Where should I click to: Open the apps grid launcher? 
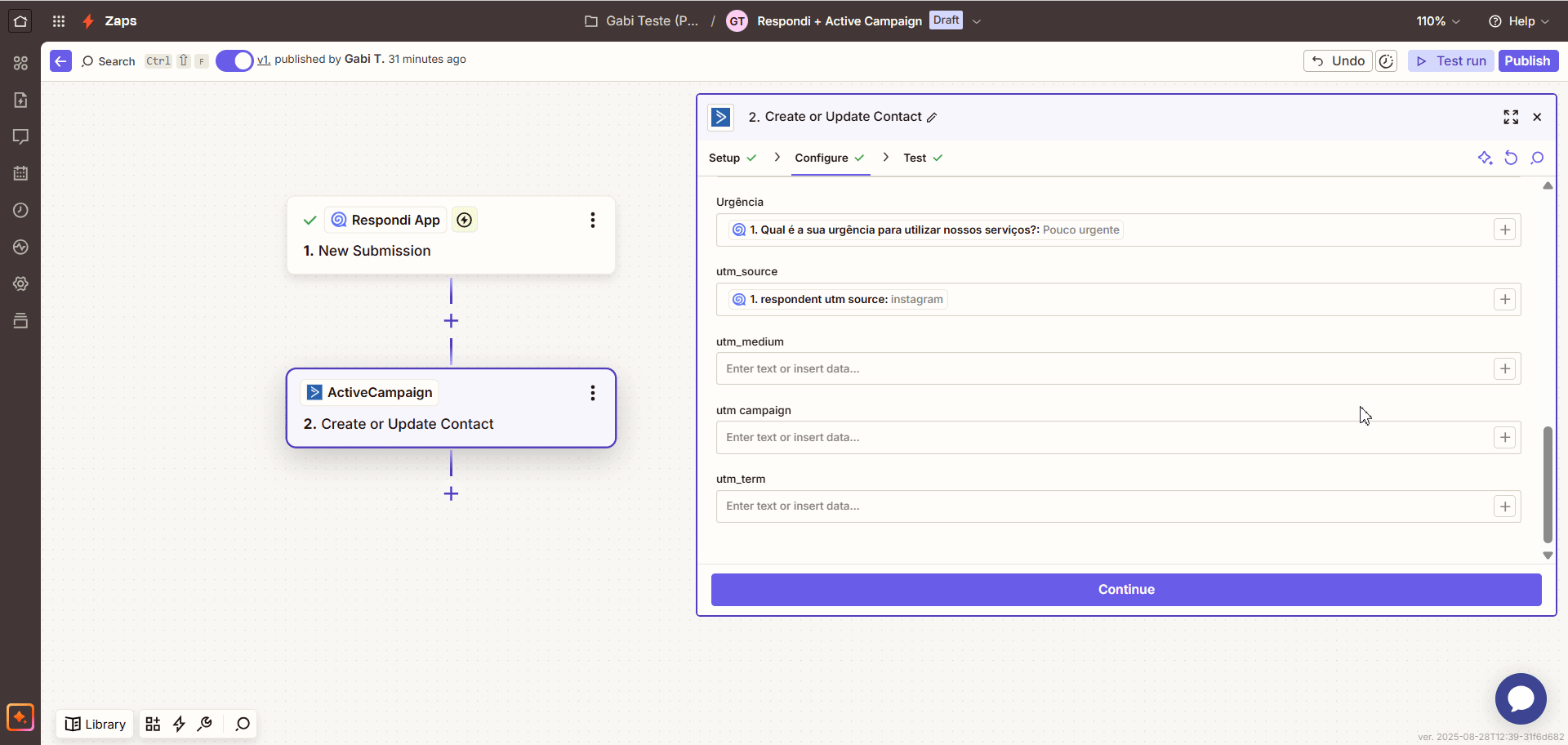point(59,21)
